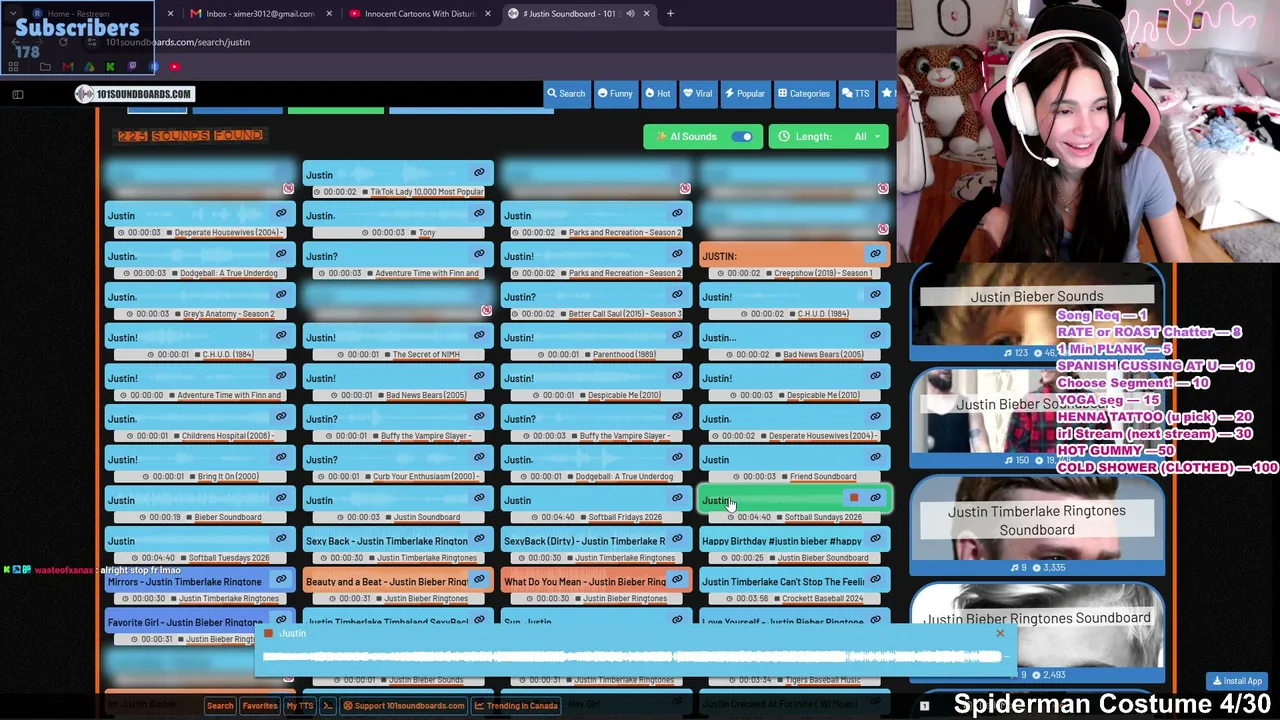The image size is (1280, 720).
Task: Mute the Justin Soundboard tab audio icon
Action: 630,14
